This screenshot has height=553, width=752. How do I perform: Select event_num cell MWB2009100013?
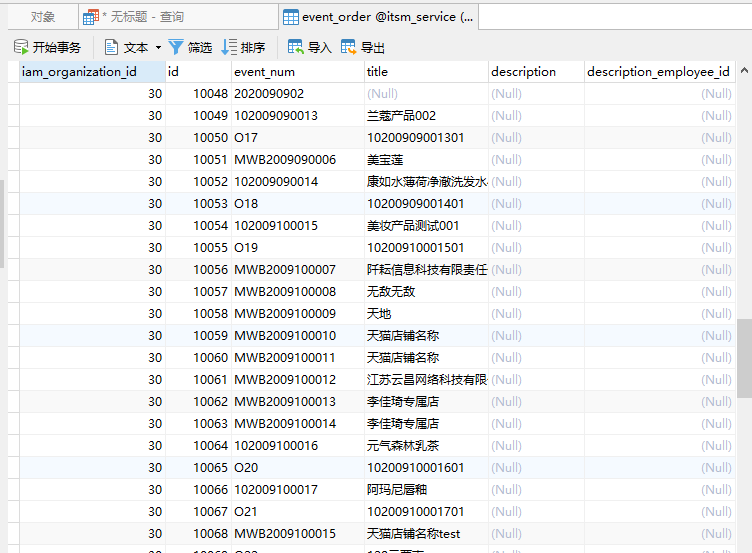click(298, 401)
